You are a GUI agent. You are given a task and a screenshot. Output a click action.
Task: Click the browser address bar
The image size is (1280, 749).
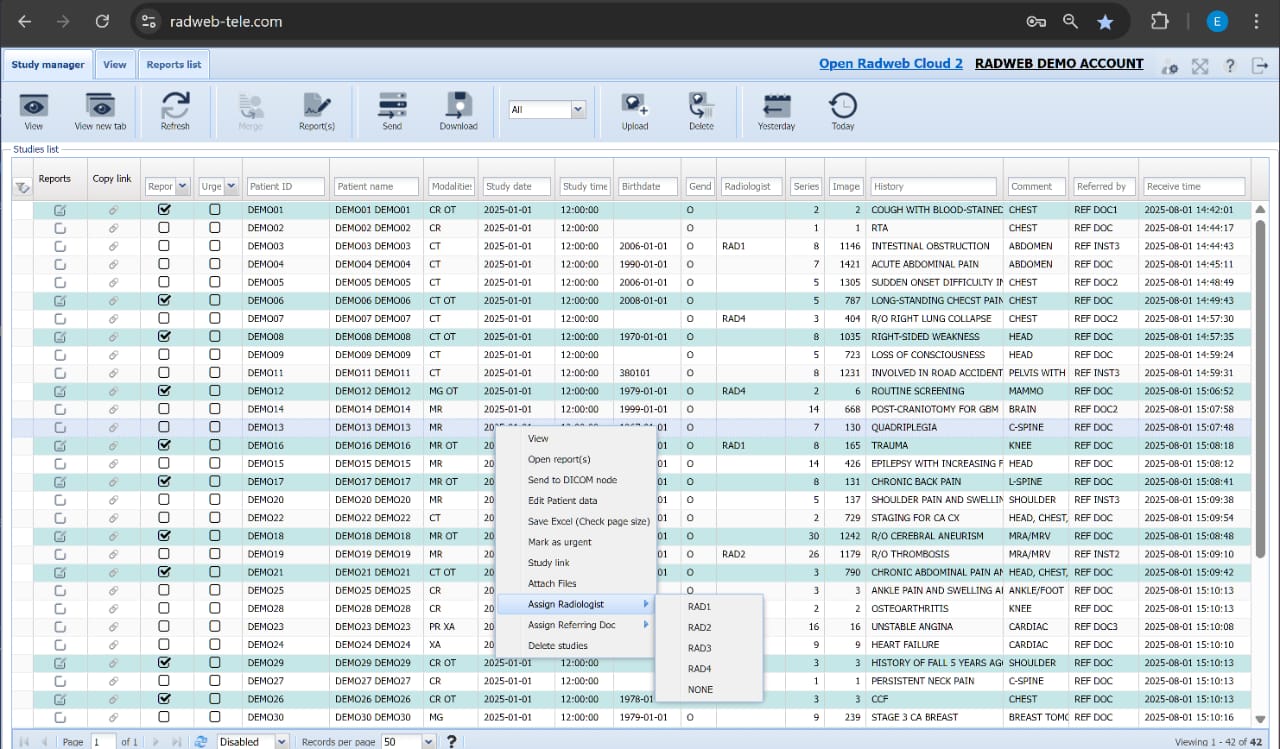580,21
